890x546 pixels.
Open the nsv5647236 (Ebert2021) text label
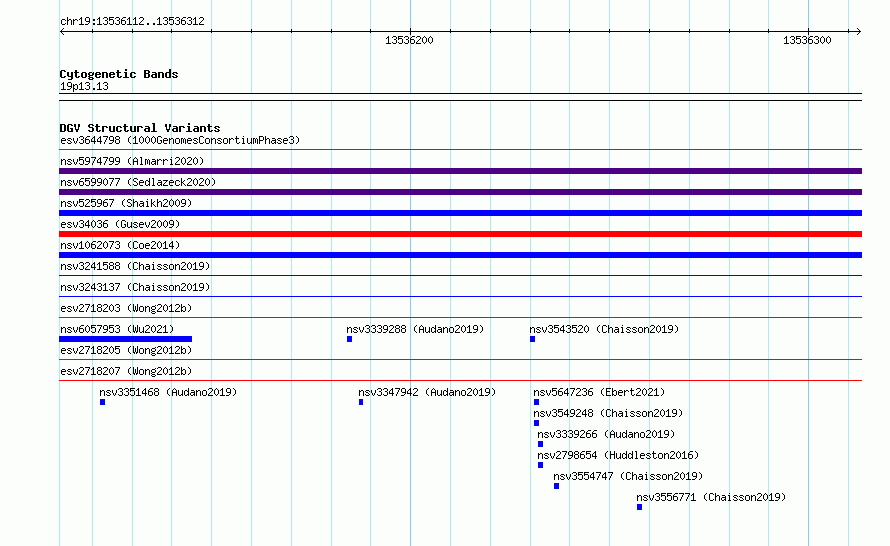(x=599, y=392)
